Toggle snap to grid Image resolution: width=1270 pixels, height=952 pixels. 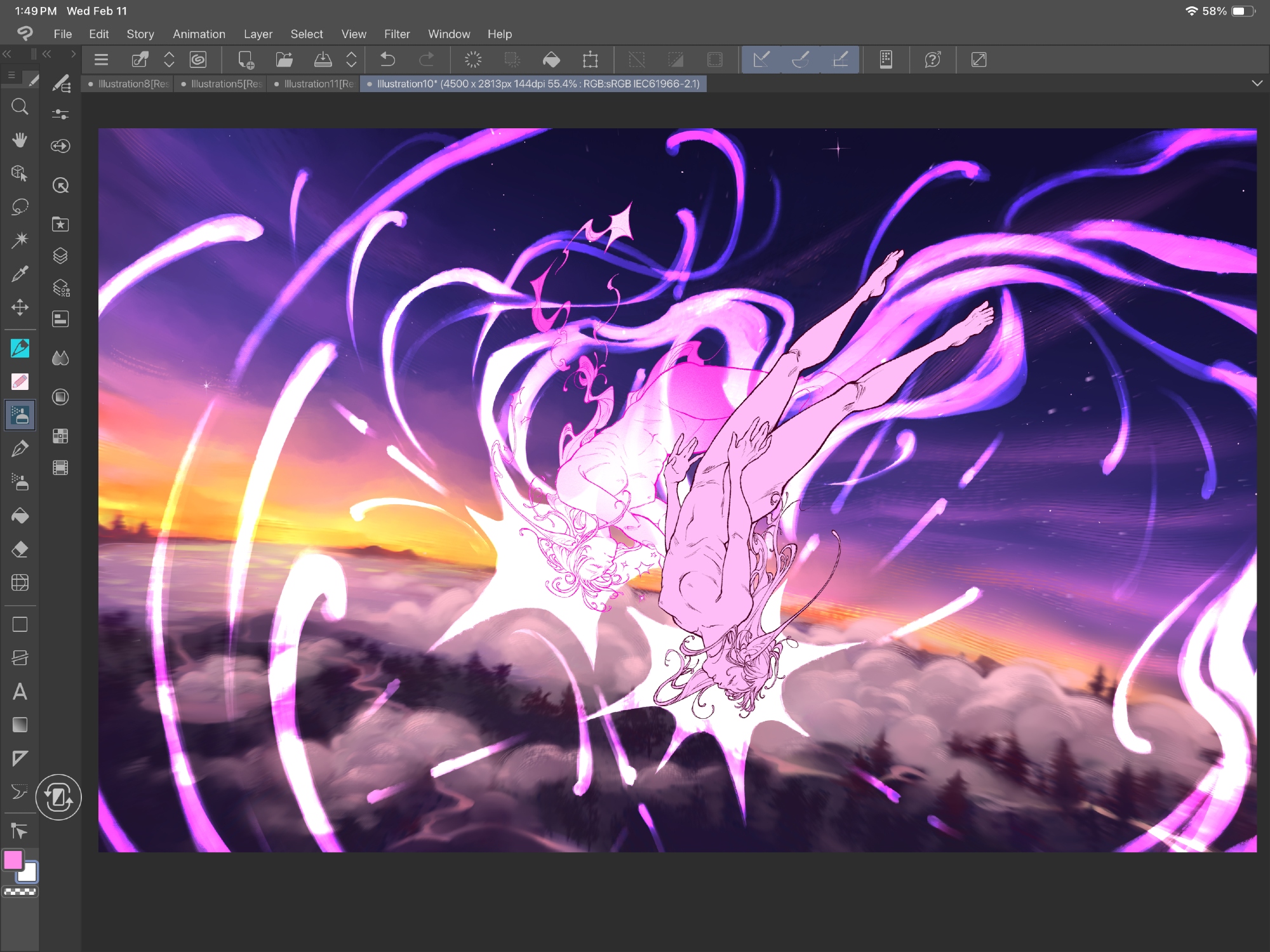(x=840, y=60)
